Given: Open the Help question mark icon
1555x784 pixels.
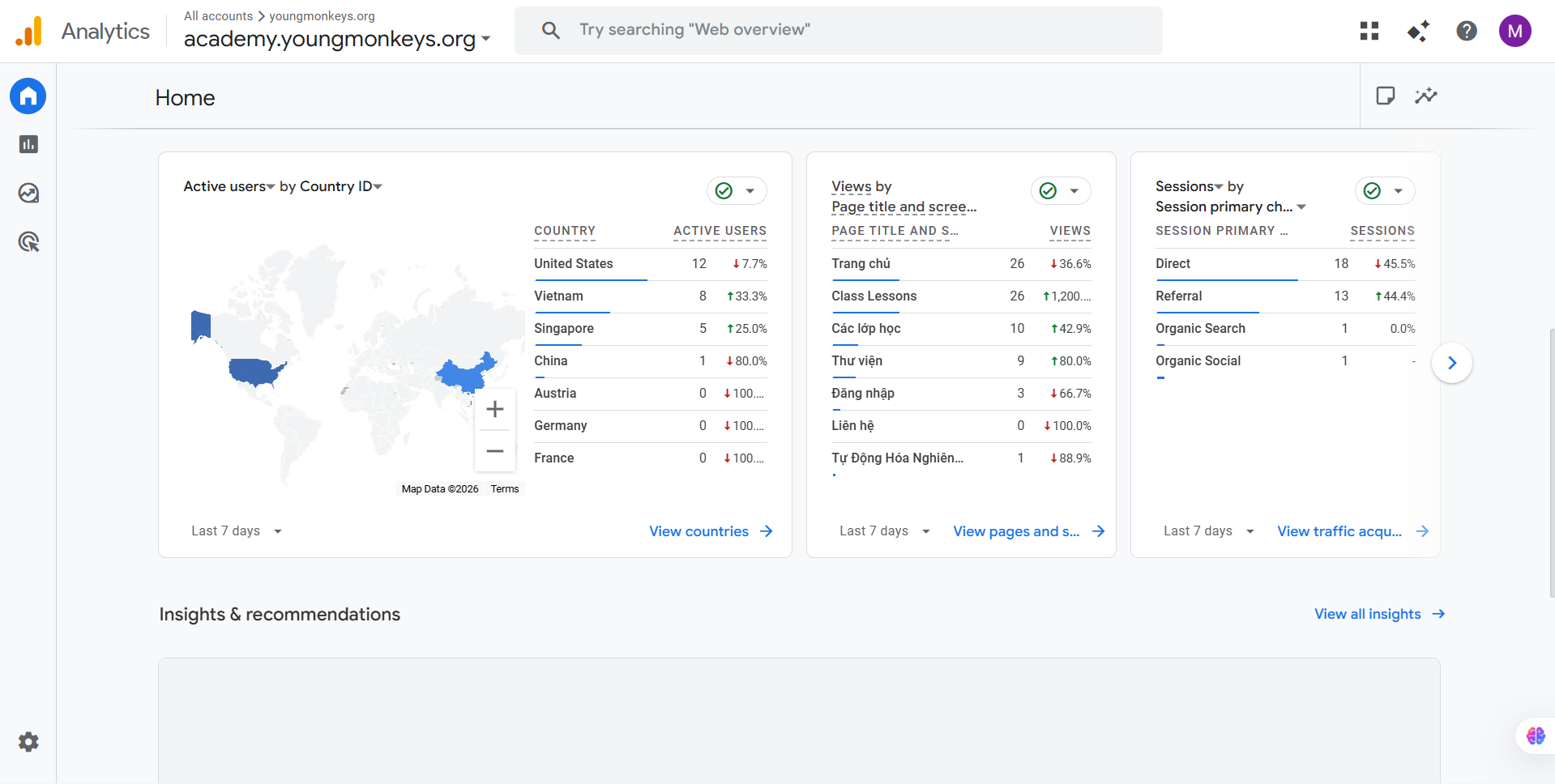Looking at the screenshot, I should [1466, 31].
